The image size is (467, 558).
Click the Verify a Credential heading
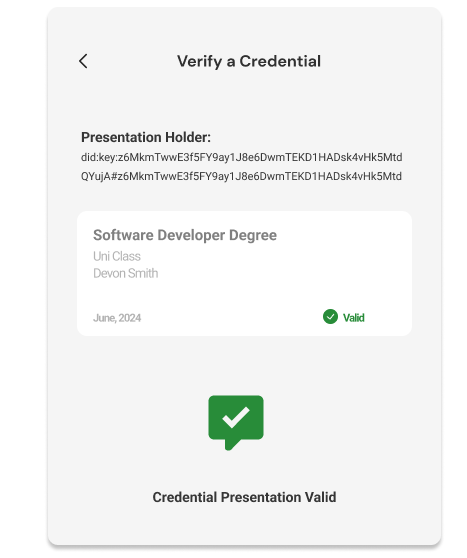point(249,62)
